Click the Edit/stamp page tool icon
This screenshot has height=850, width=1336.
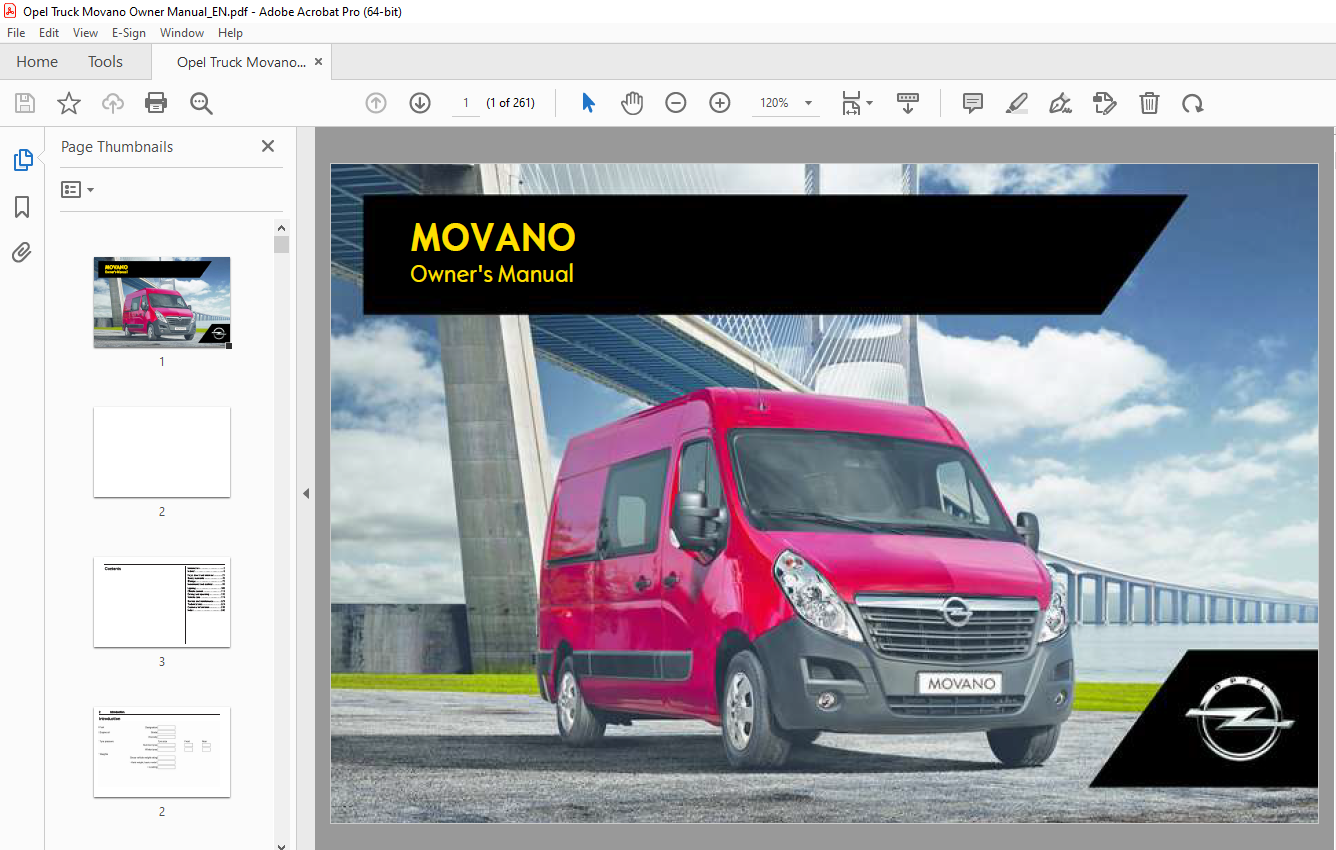pos(1105,103)
